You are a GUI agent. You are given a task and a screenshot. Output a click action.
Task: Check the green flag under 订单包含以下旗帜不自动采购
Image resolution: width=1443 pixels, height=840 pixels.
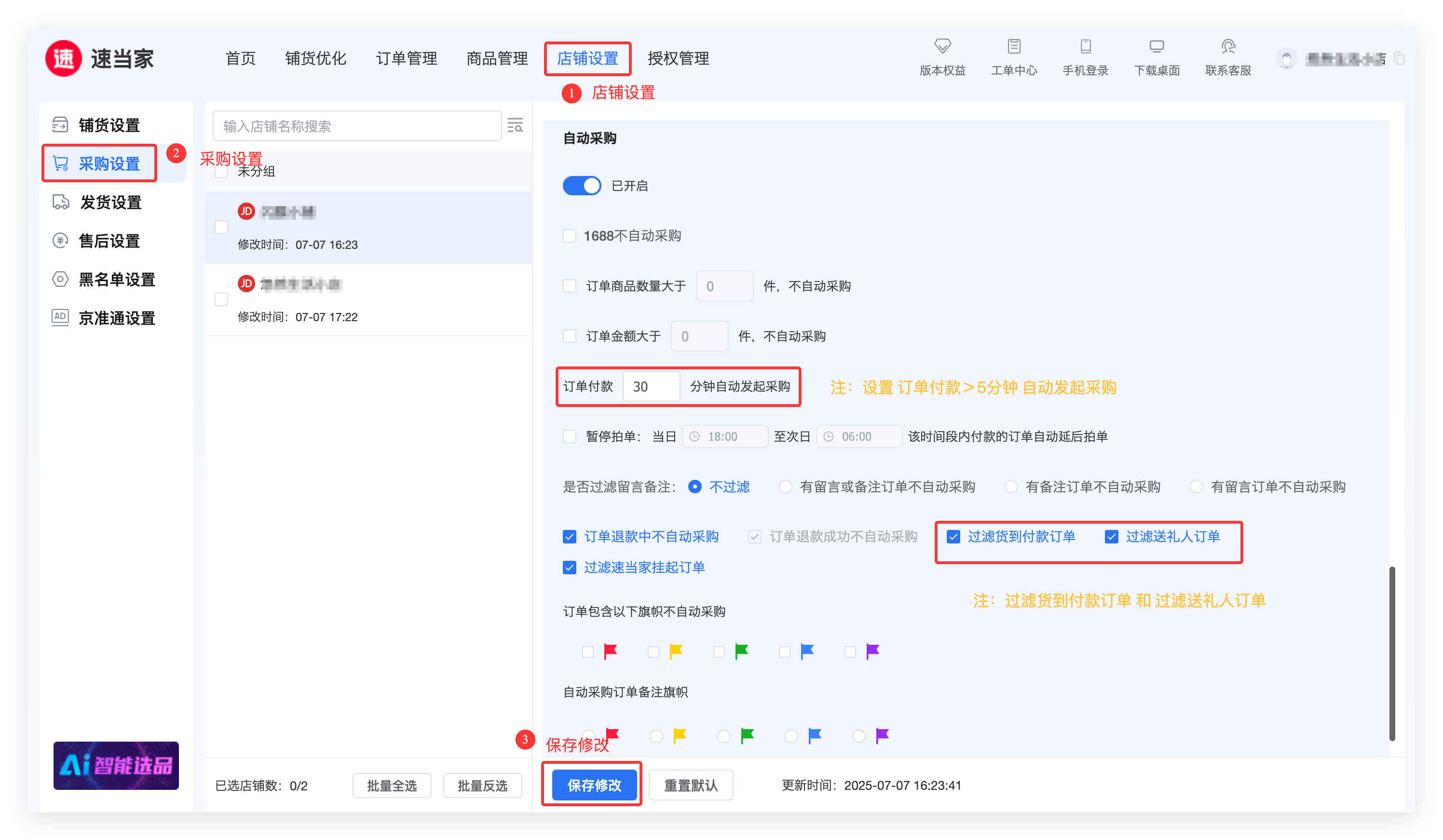pos(719,651)
